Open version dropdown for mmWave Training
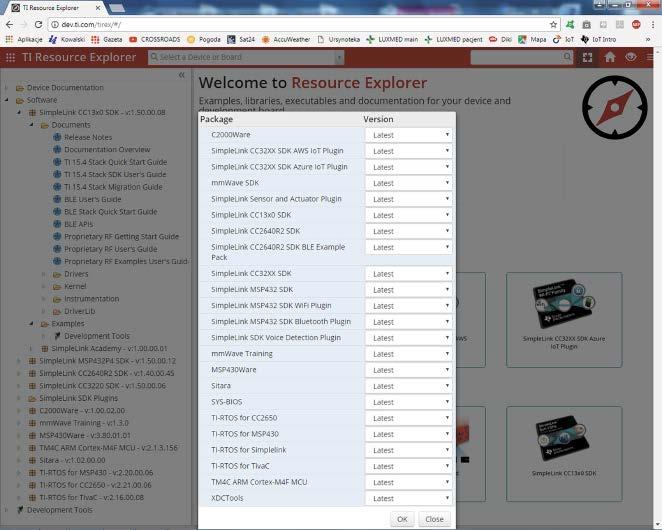The height and width of the screenshot is (530, 662). (409, 354)
